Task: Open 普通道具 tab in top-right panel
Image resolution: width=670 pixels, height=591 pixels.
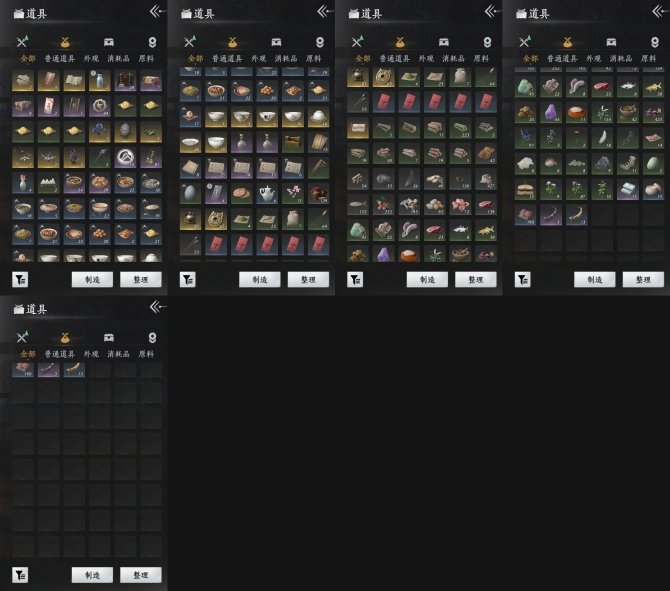Action: pyautogui.click(x=562, y=59)
